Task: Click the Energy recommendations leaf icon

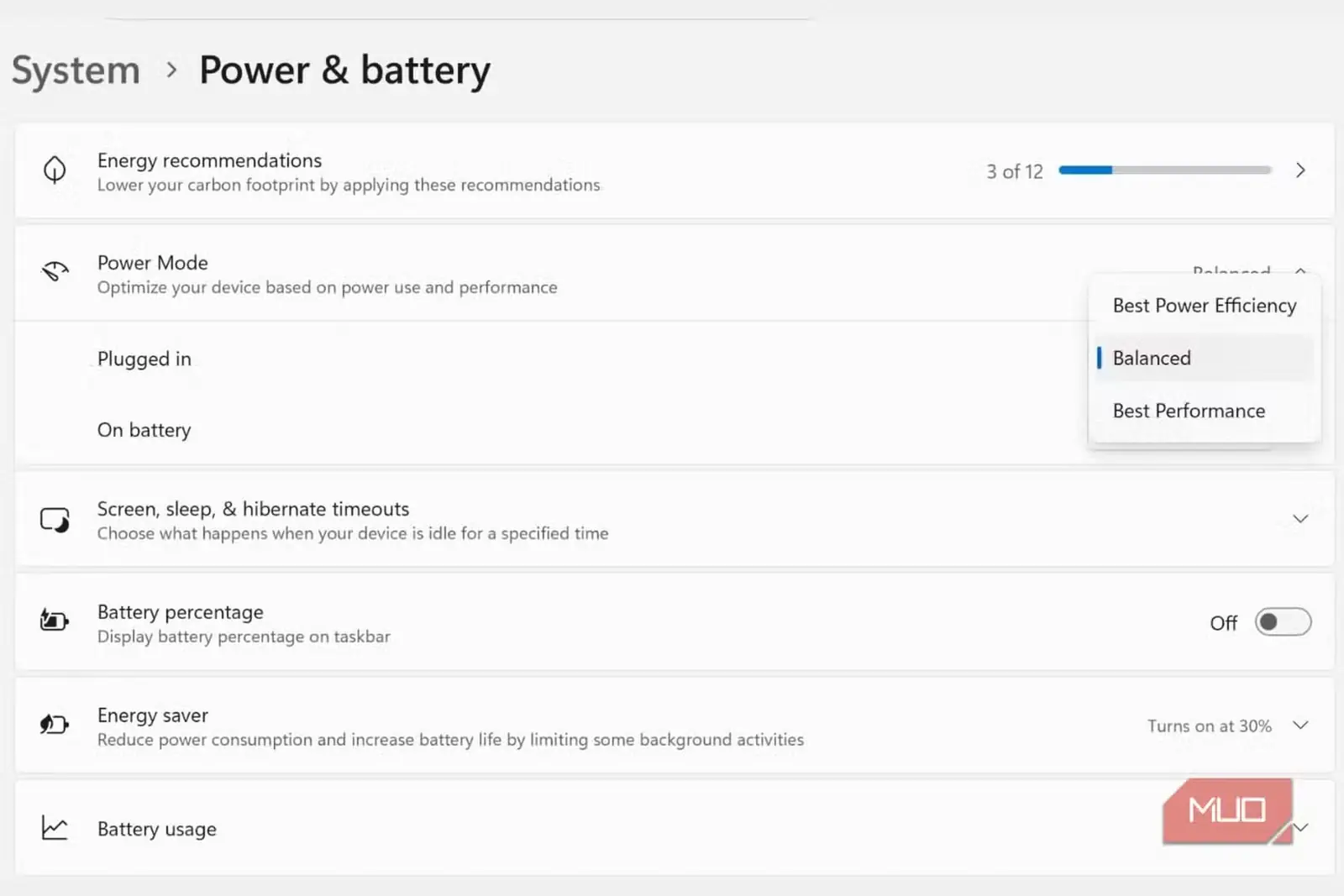Action: click(55, 170)
